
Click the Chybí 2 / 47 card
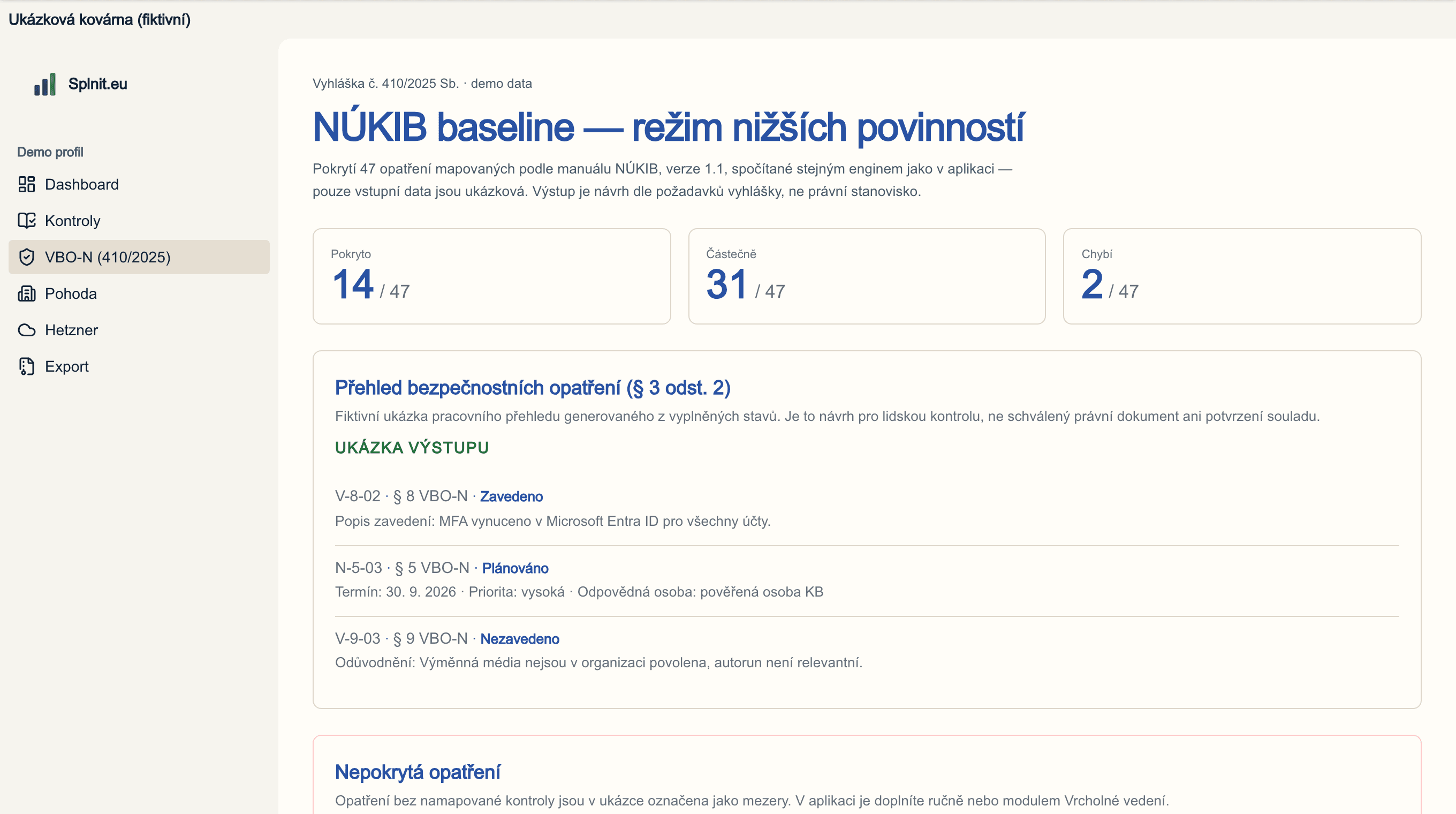tap(1242, 276)
